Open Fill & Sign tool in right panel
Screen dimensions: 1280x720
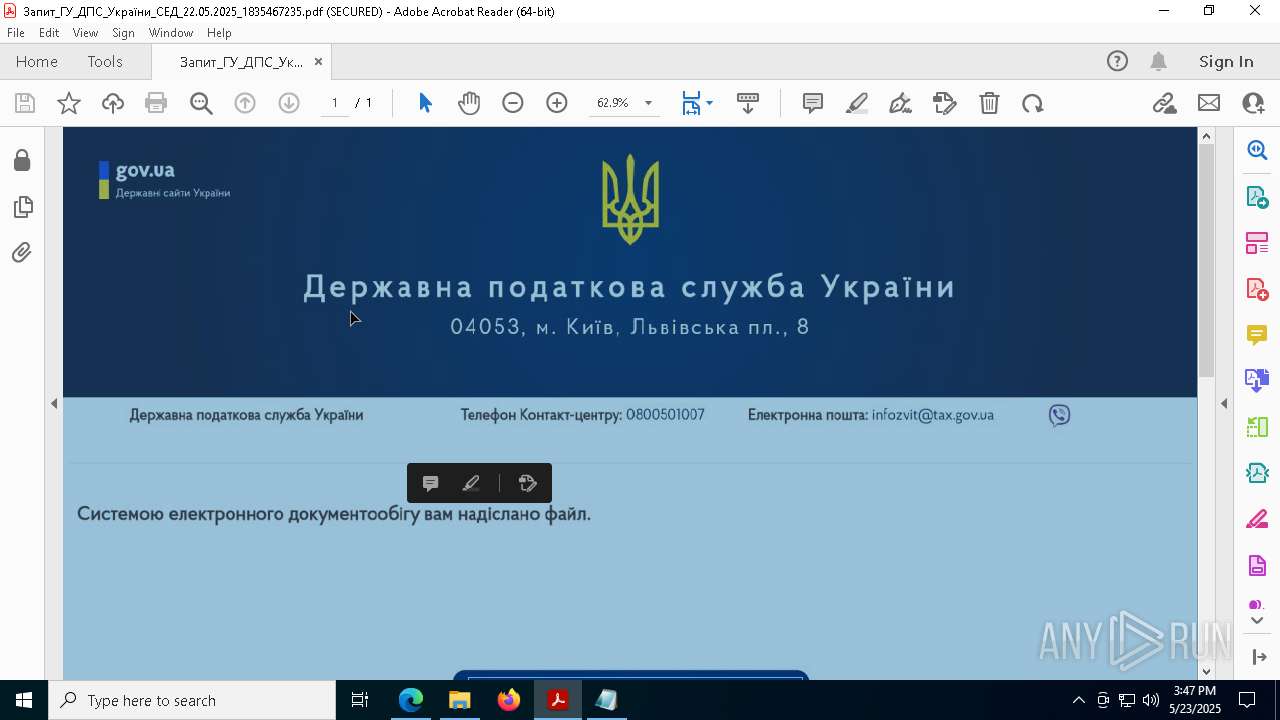[1257, 519]
